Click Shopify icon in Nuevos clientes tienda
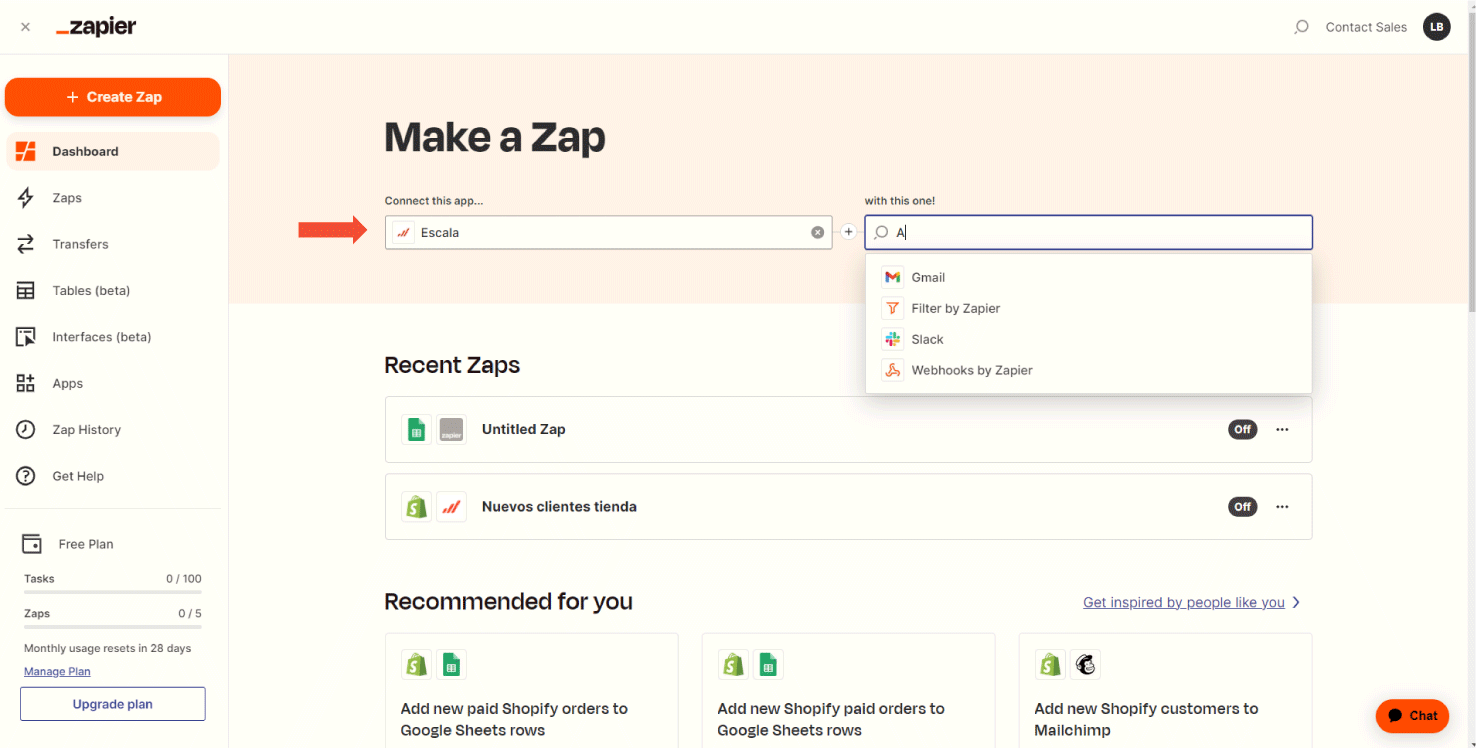 (416, 507)
